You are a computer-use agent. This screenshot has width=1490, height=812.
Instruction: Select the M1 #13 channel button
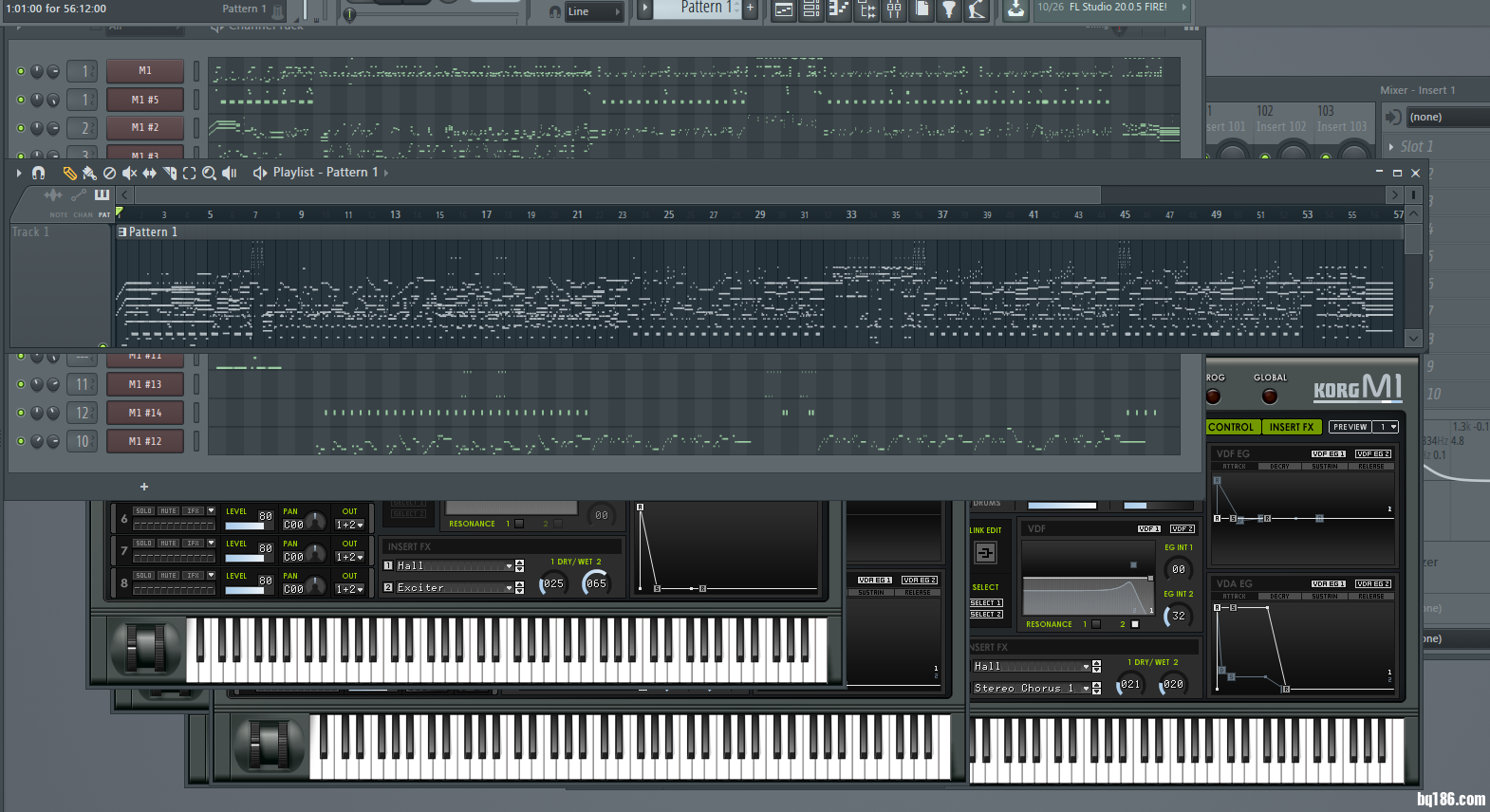(145, 384)
